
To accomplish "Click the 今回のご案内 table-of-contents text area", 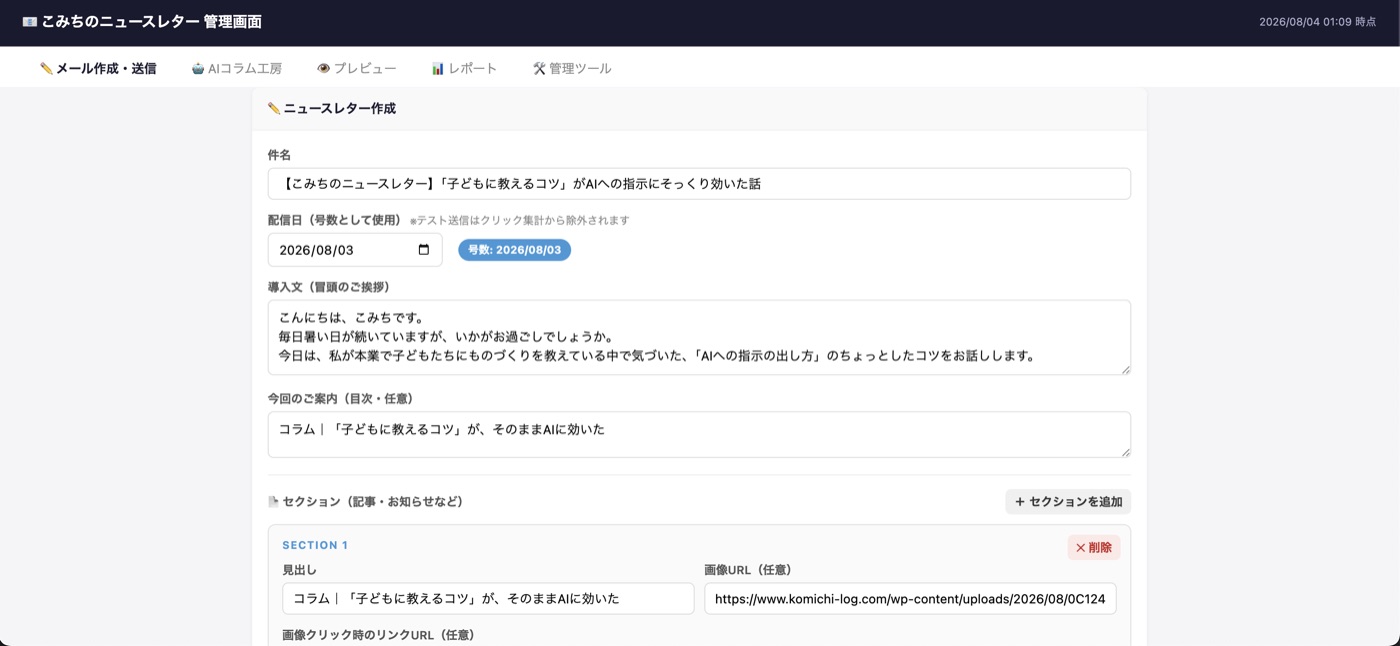I will [x=699, y=434].
